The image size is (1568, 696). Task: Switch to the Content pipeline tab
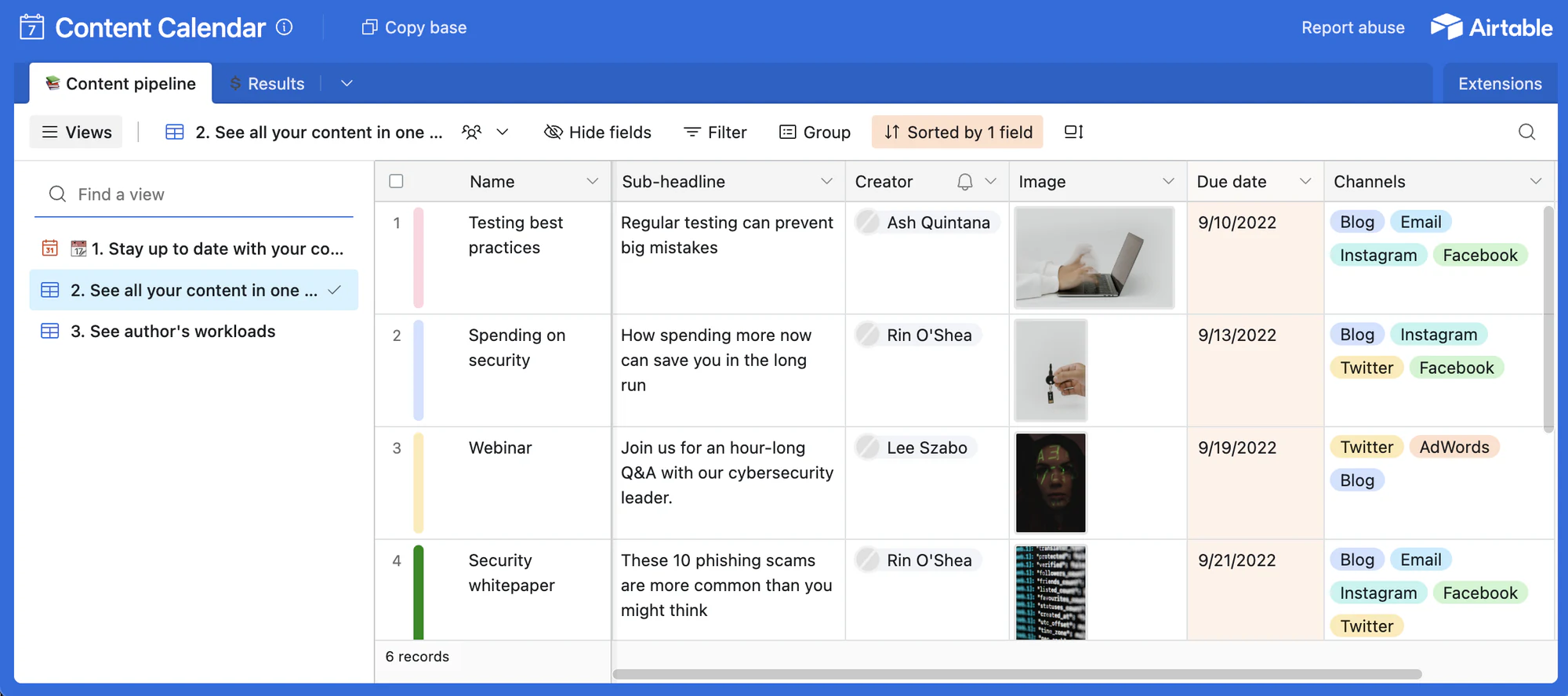tap(121, 83)
